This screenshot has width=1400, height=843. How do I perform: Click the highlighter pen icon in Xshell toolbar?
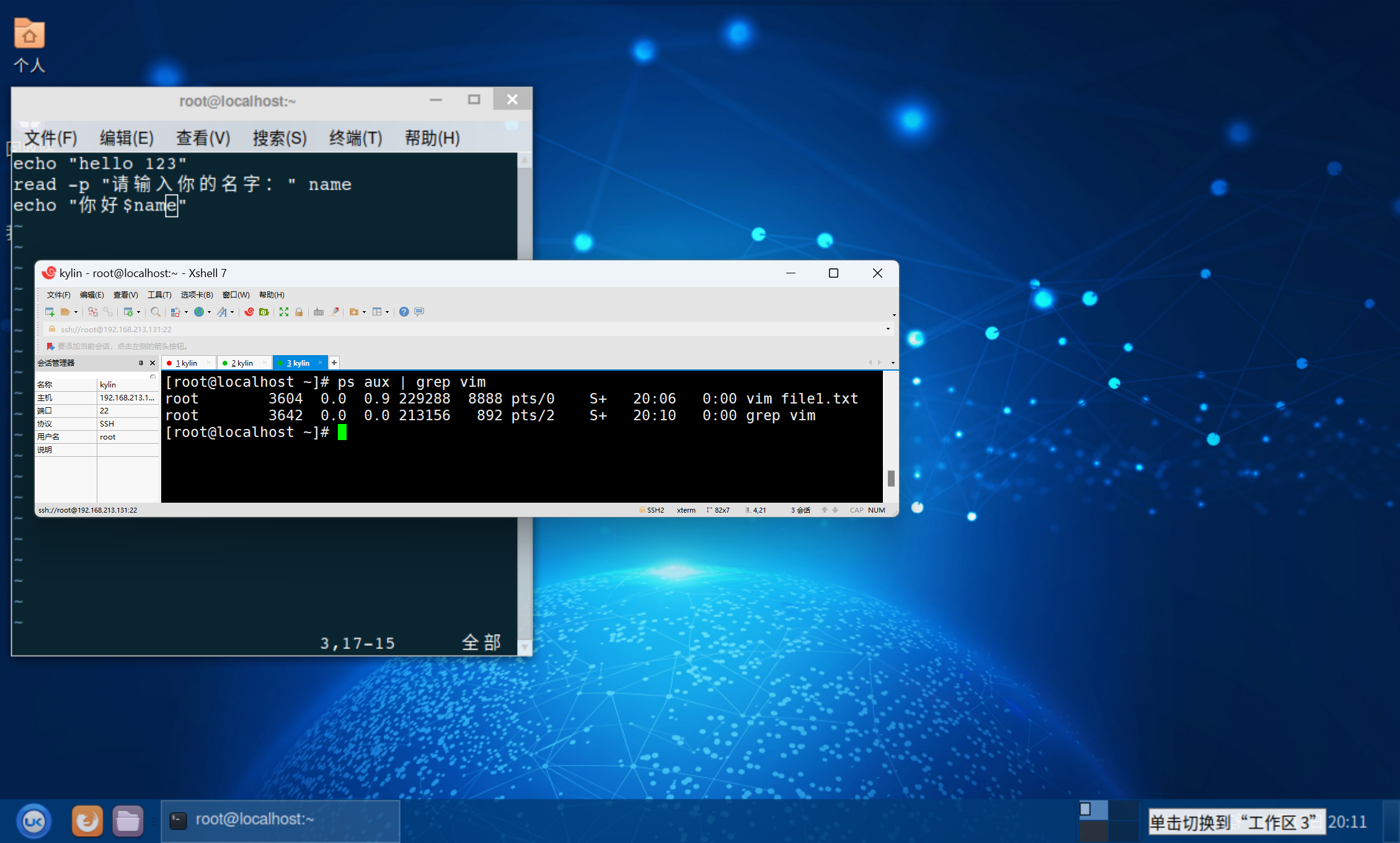[x=334, y=312]
